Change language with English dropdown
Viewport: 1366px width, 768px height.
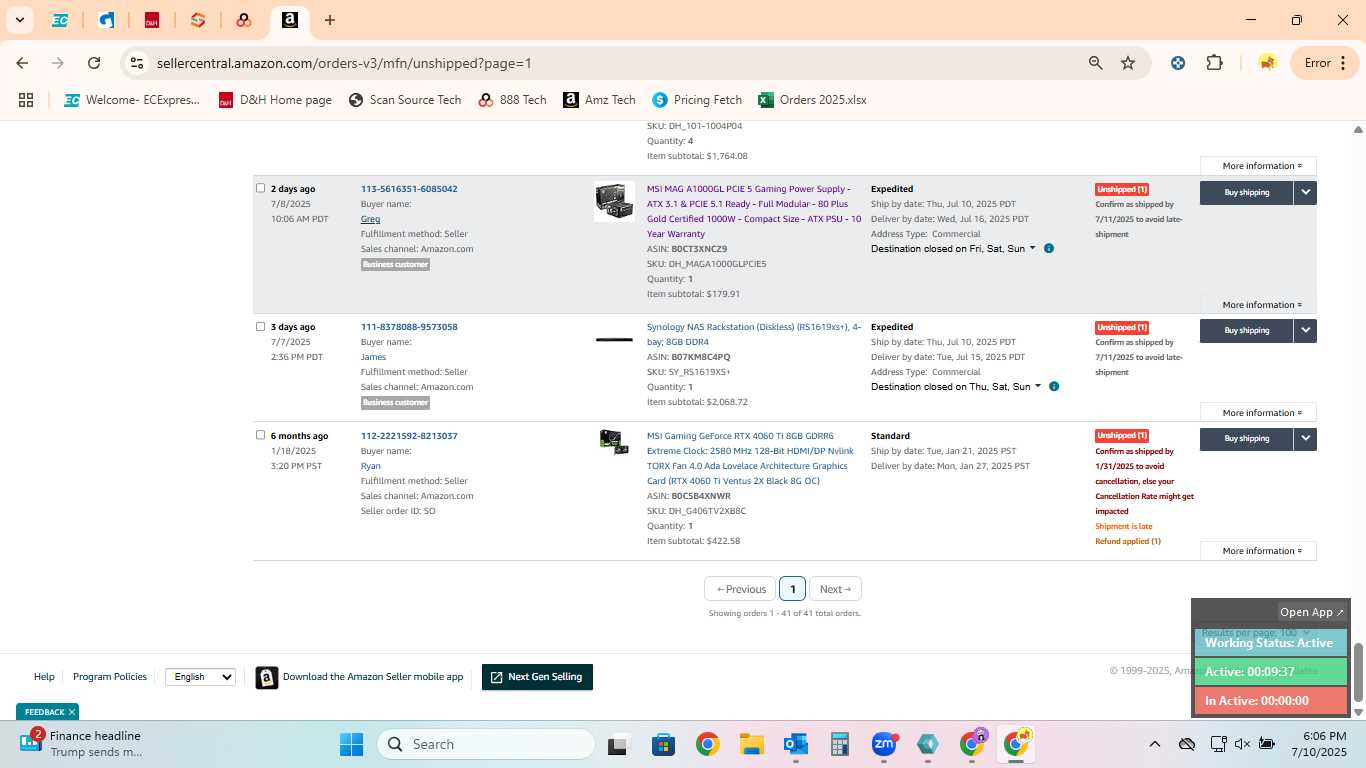200,677
